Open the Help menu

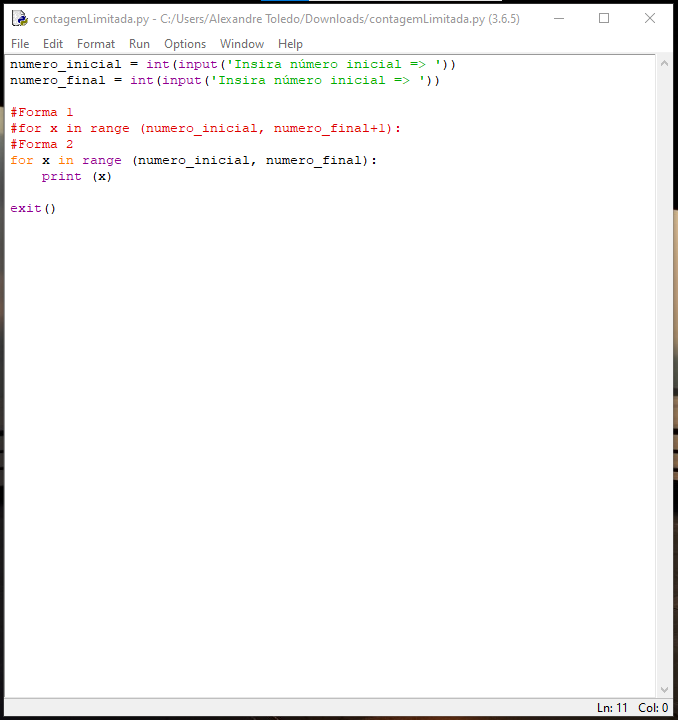click(x=290, y=44)
